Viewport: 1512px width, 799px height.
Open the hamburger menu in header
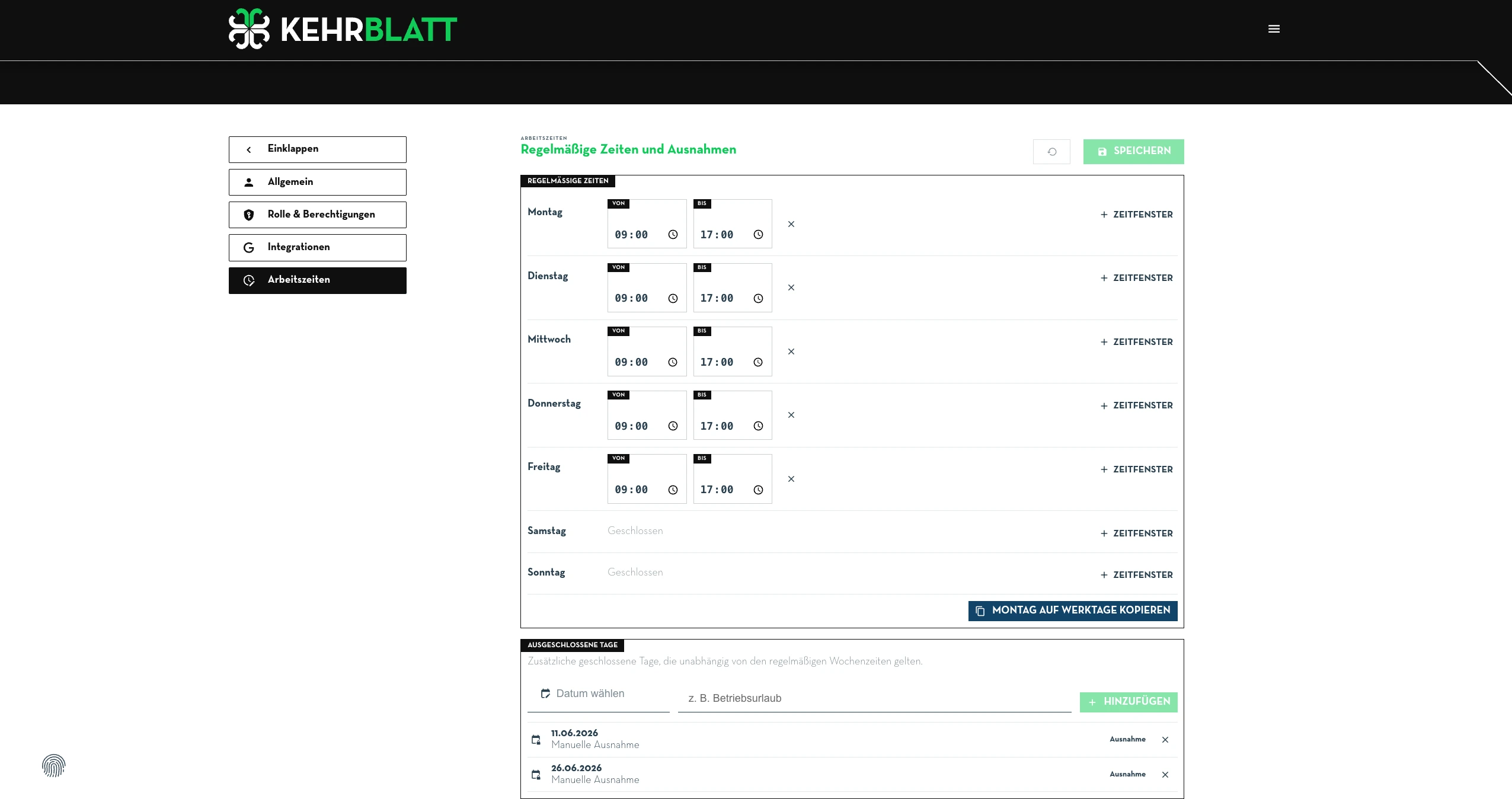1274,29
